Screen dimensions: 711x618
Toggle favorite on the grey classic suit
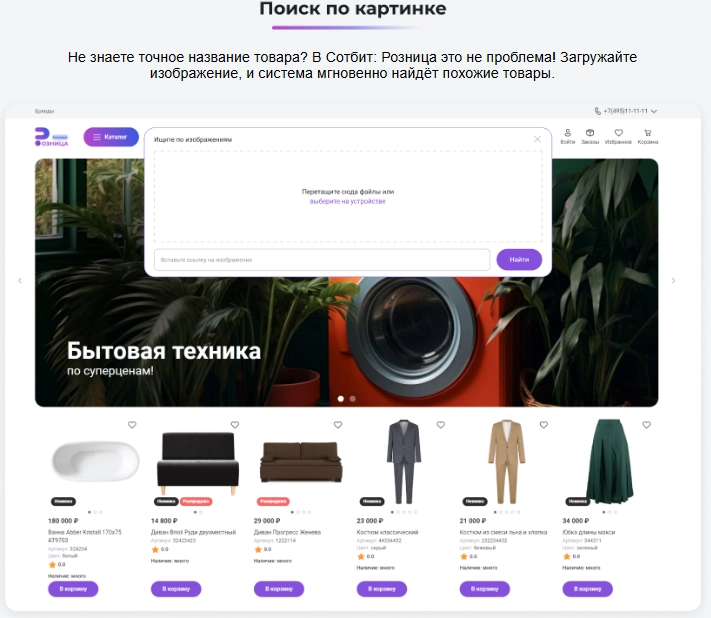pos(441,425)
